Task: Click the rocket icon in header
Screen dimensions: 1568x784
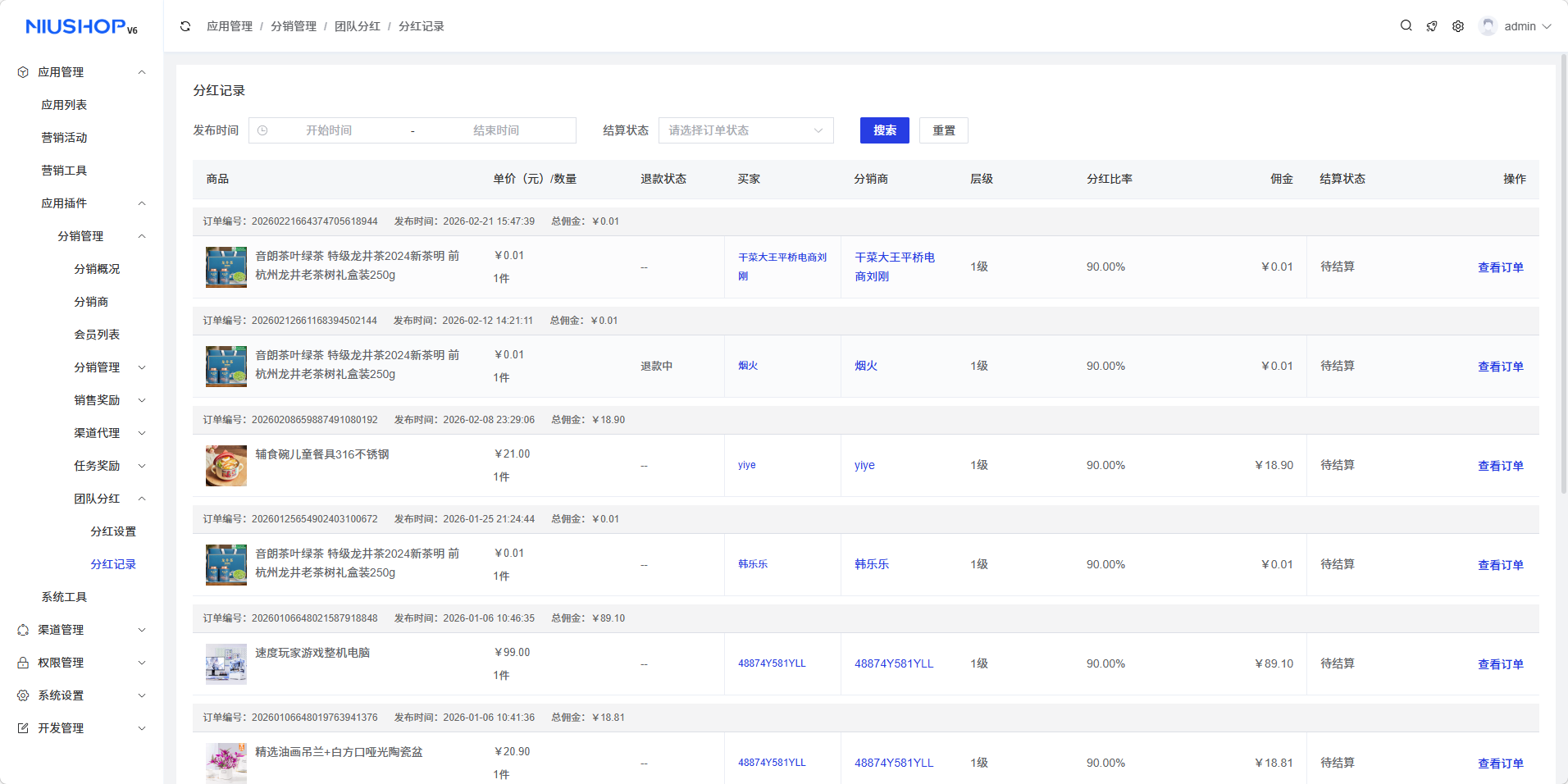Action: coord(1432,26)
